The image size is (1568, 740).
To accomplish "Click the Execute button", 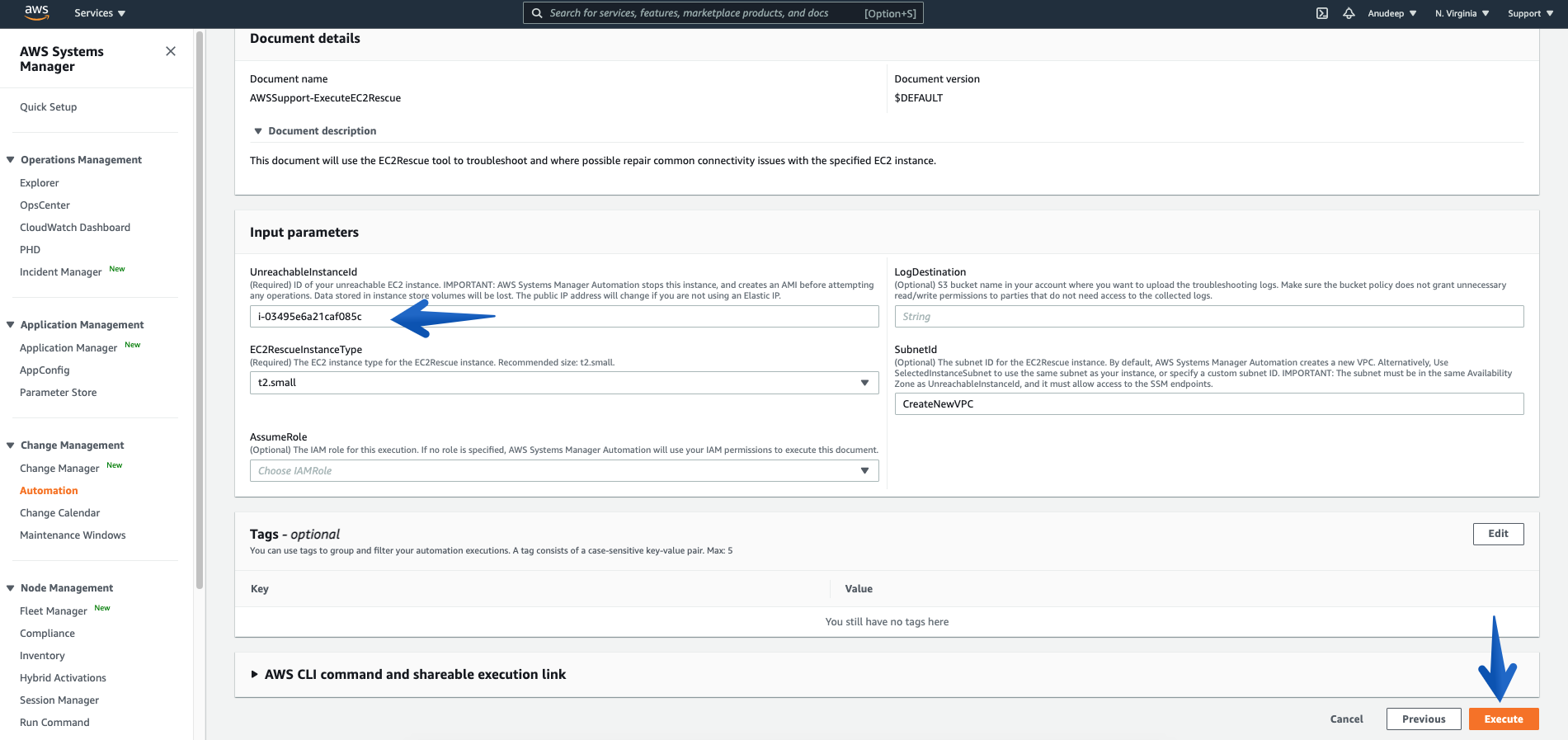I will click(x=1504, y=719).
